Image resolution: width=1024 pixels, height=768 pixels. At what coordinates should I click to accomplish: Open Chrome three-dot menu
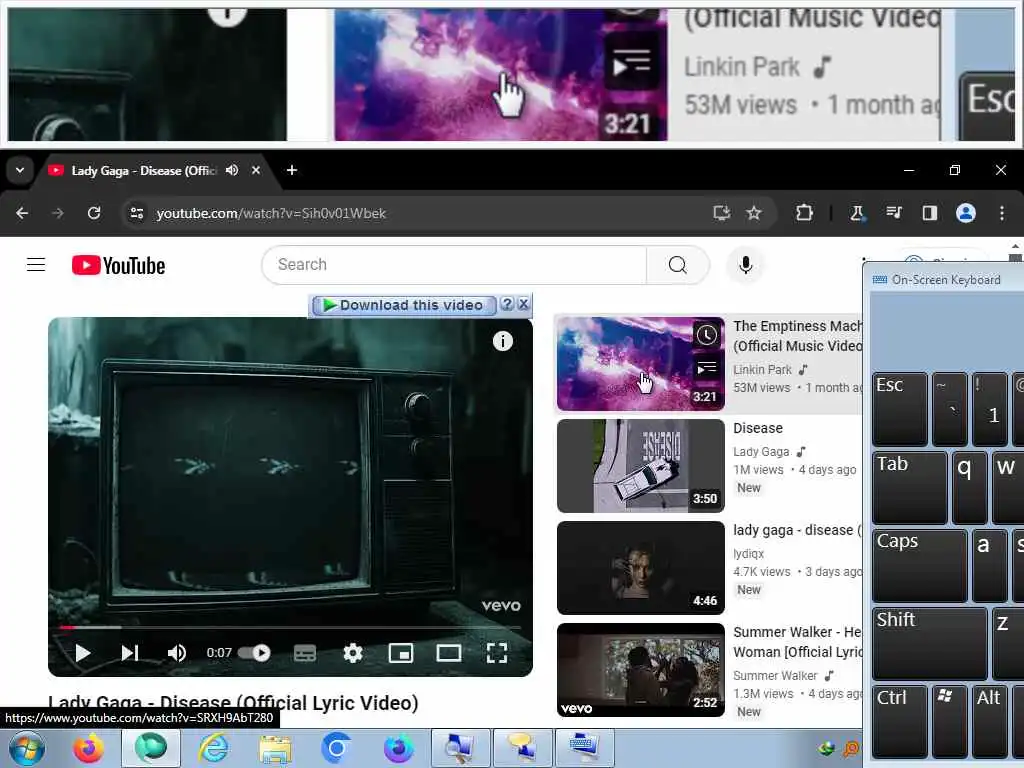tap(1002, 213)
